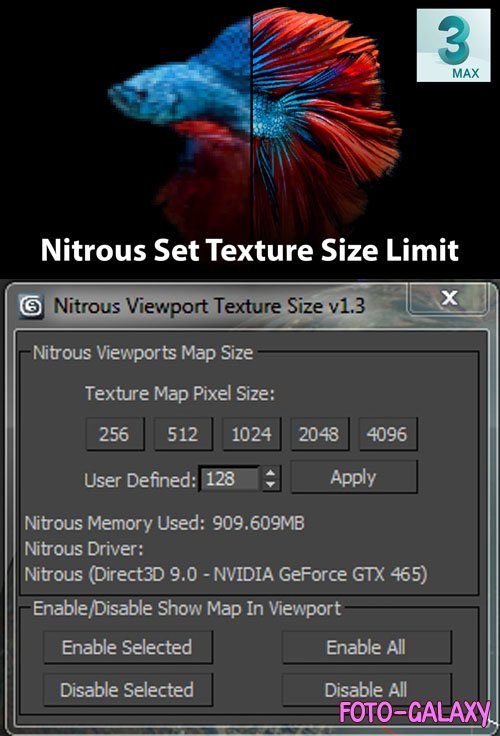The image size is (500, 736).
Task: Click the 'User Defined:' label
Action: click(x=140, y=480)
